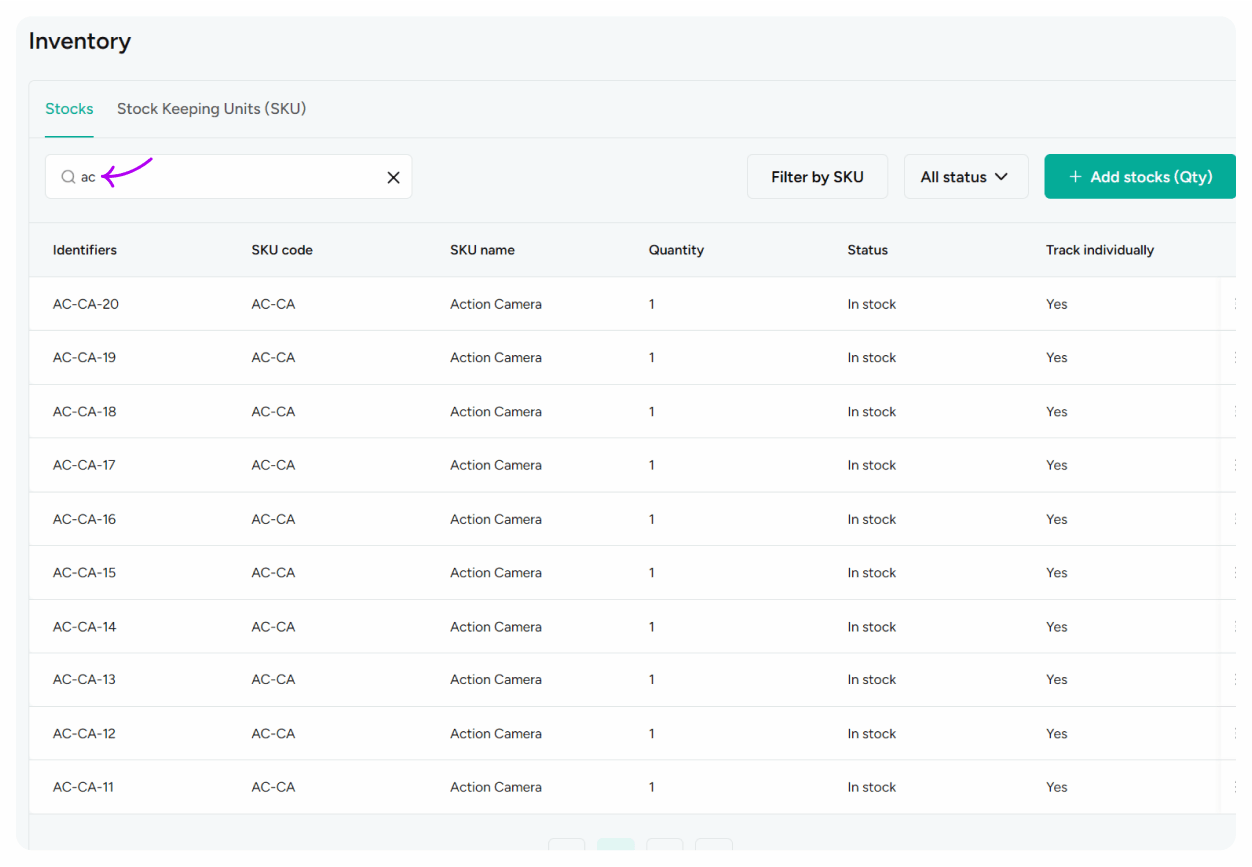Expand the status filter chevron

(1000, 176)
